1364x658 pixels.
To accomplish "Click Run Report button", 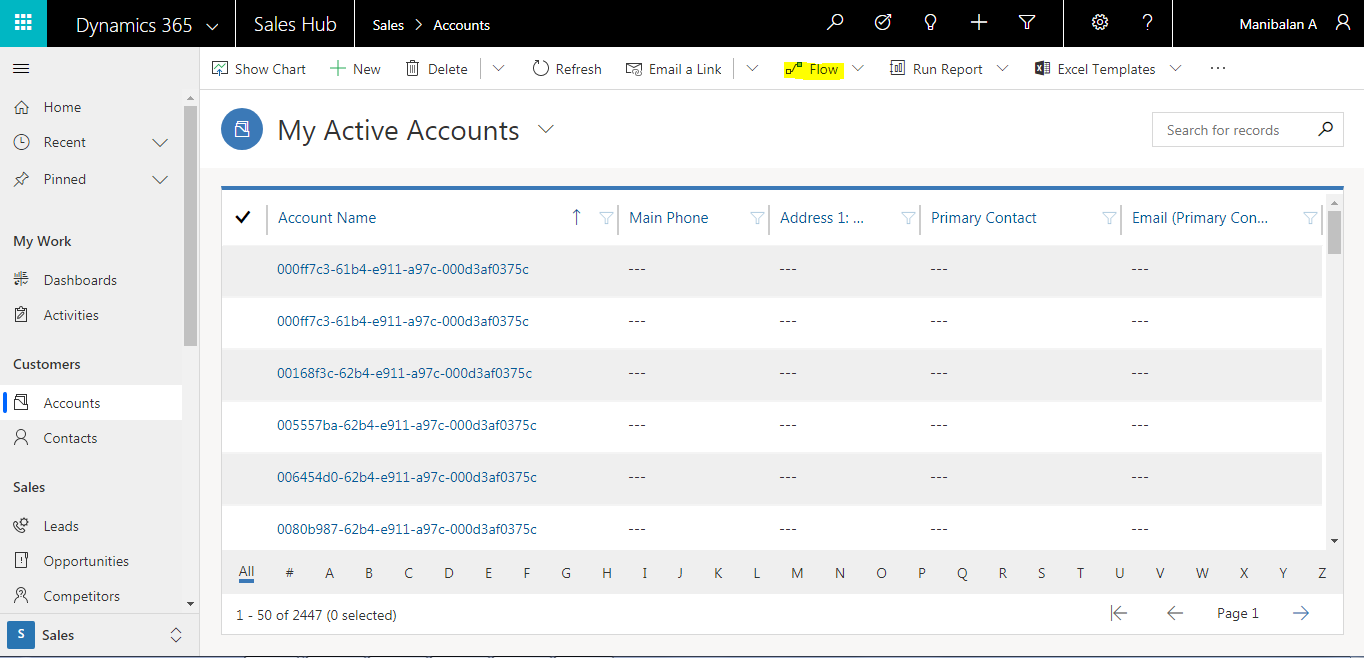I will click(936, 69).
